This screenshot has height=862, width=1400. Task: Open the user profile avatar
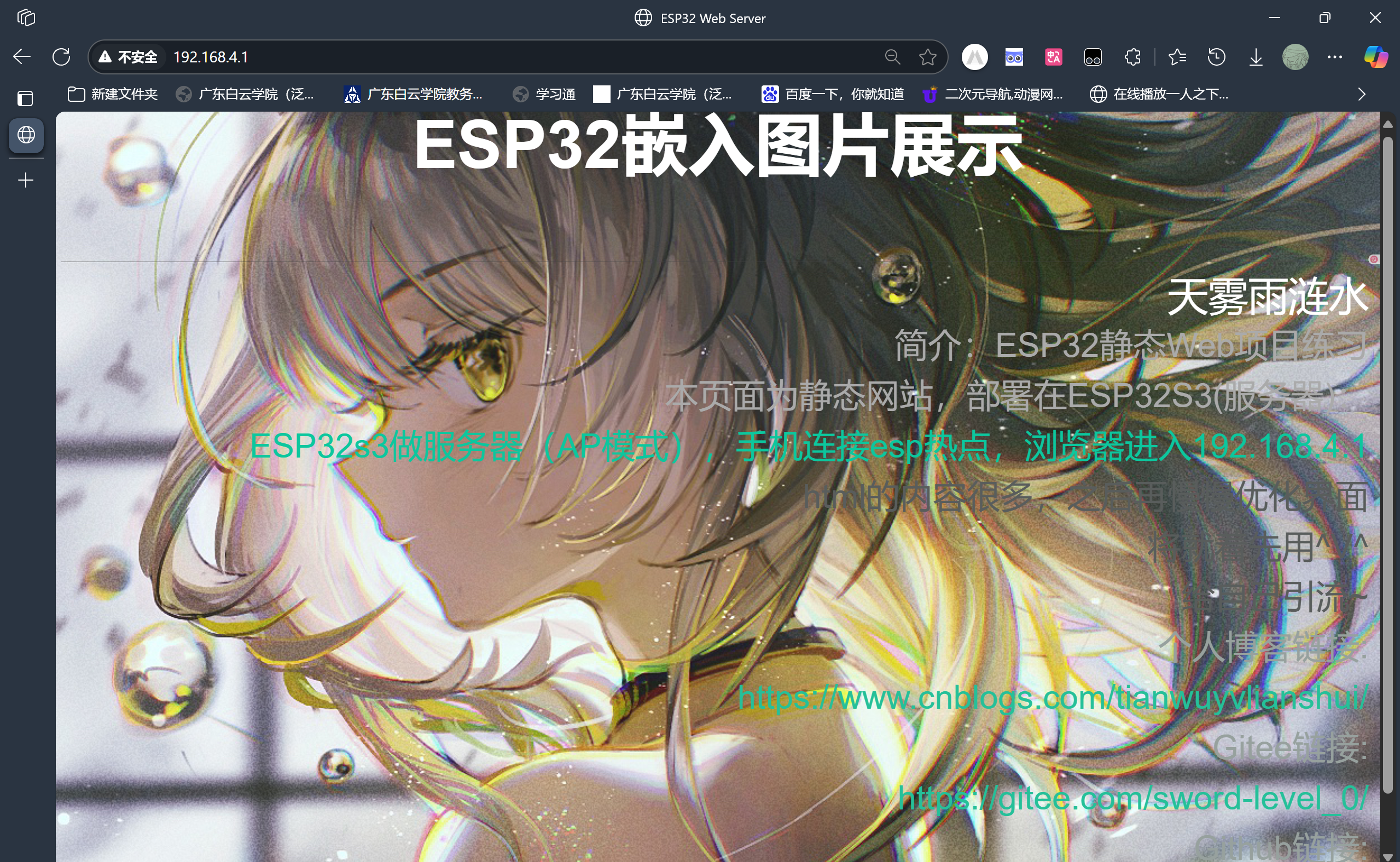click(1294, 57)
